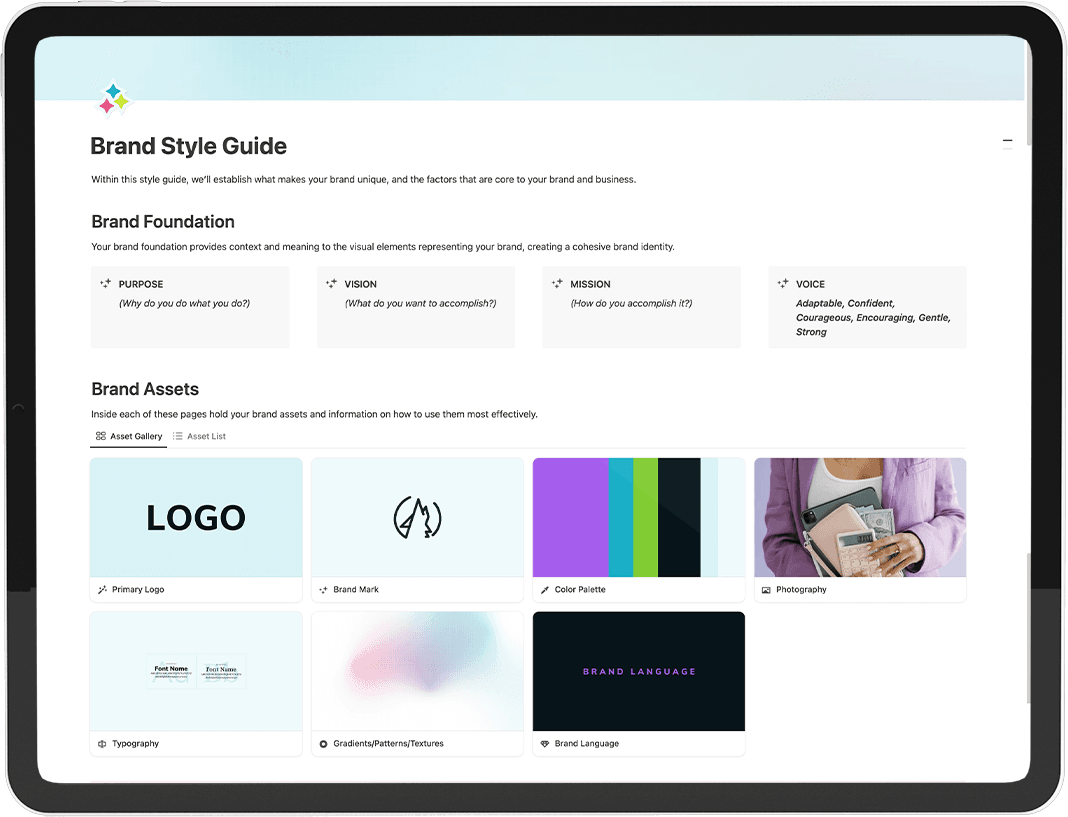Open the Typography card thumbnail

(x=196, y=671)
